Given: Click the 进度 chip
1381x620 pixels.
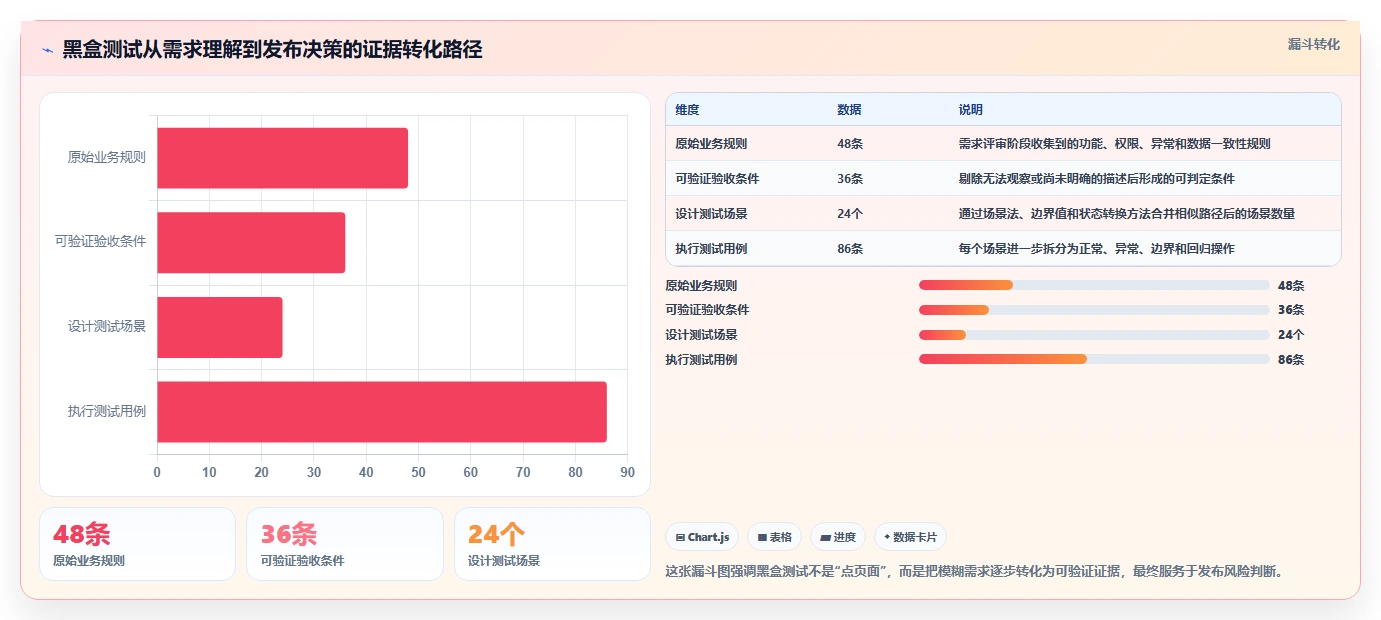Looking at the screenshot, I should click(x=838, y=537).
